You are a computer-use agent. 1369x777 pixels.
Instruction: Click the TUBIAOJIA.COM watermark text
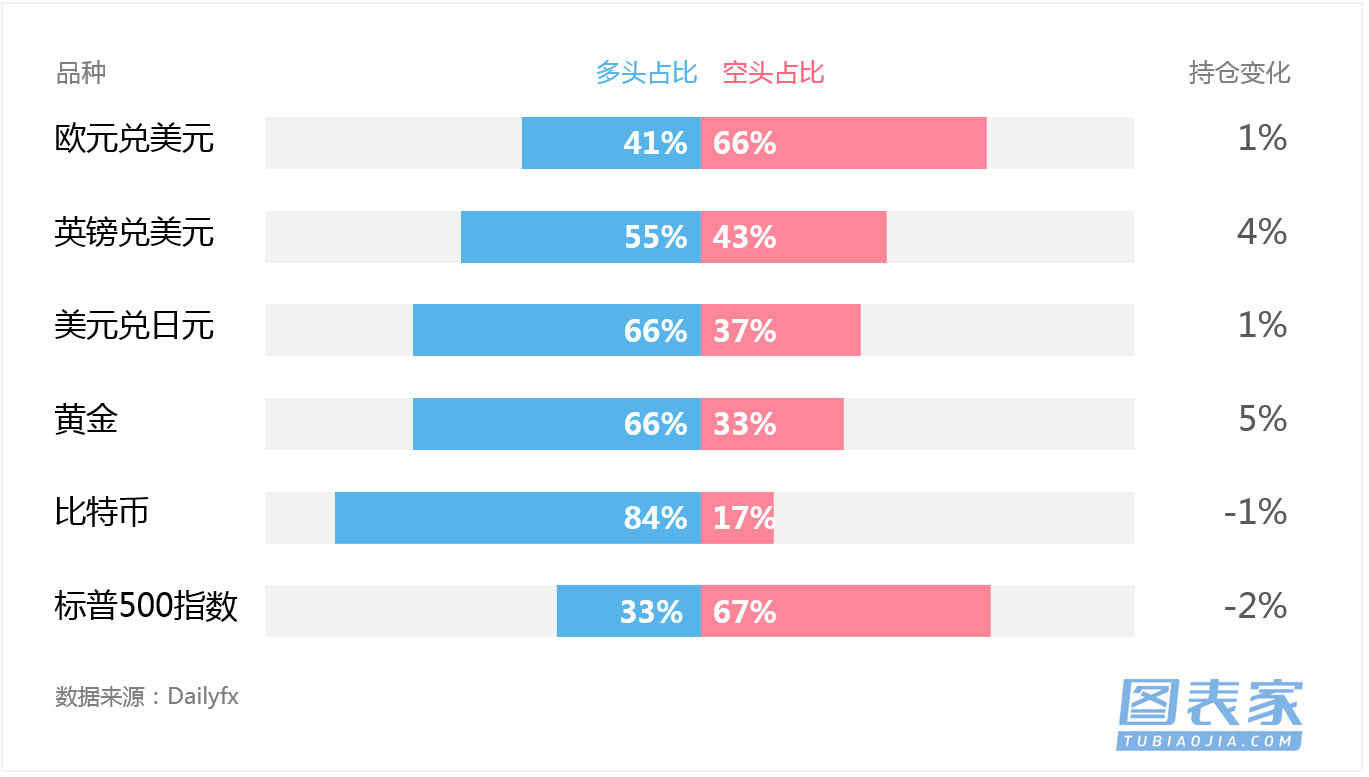tap(1210, 741)
